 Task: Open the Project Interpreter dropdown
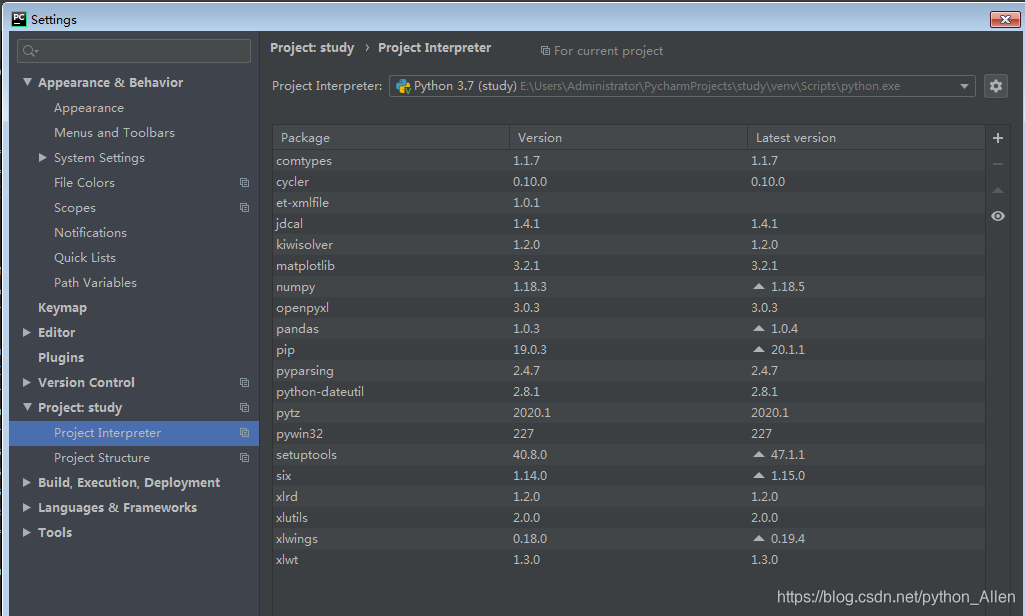[x=964, y=86]
